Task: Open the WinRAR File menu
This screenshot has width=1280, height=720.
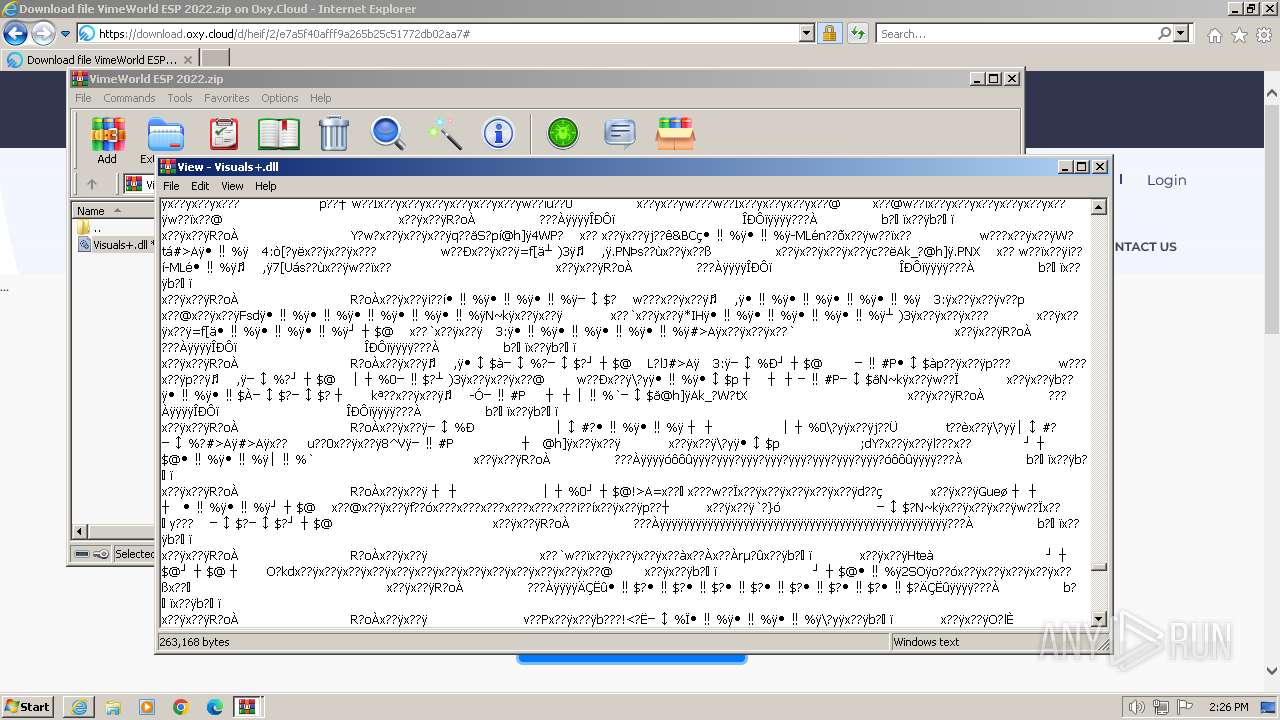Action: (x=83, y=98)
